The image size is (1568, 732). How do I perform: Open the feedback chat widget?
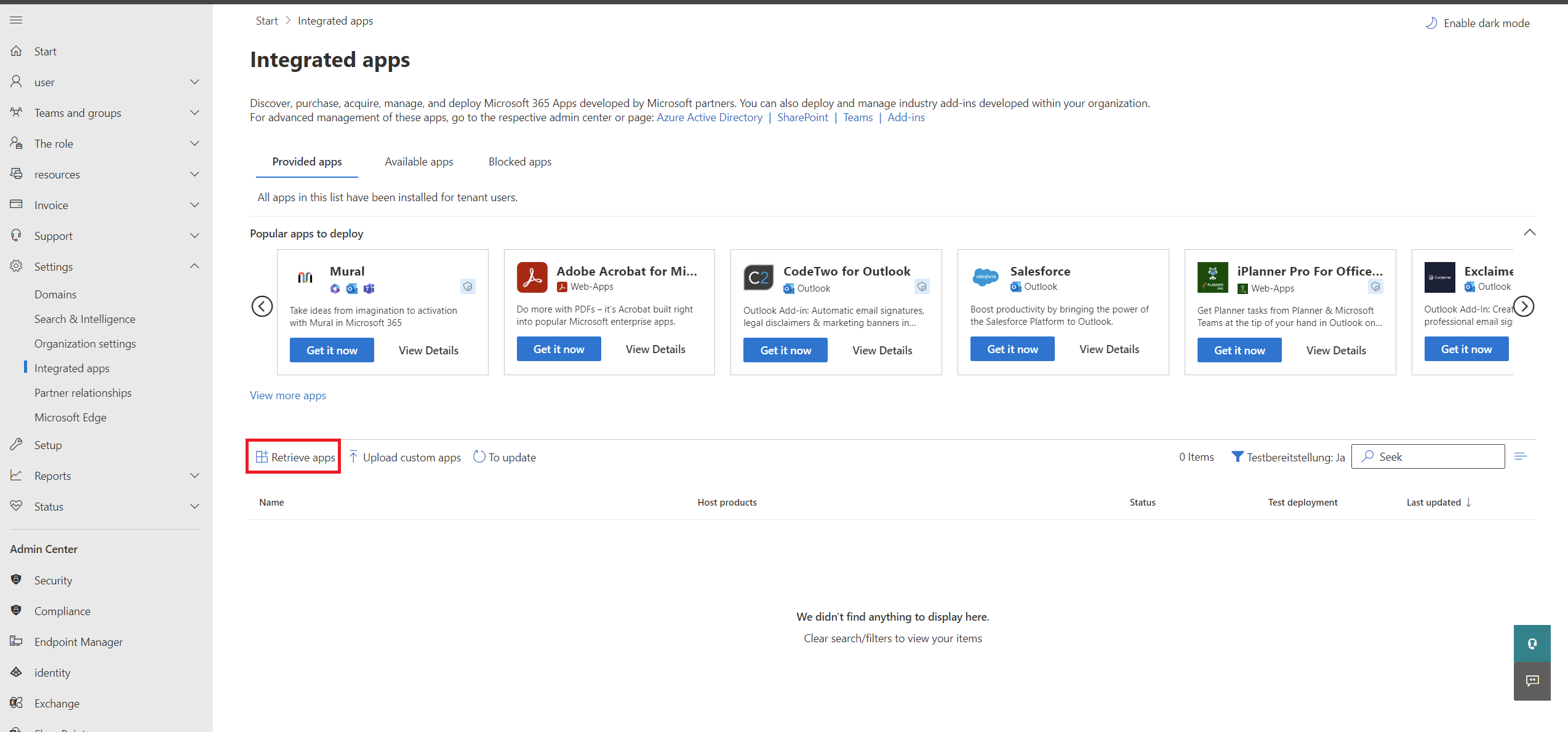click(1532, 680)
